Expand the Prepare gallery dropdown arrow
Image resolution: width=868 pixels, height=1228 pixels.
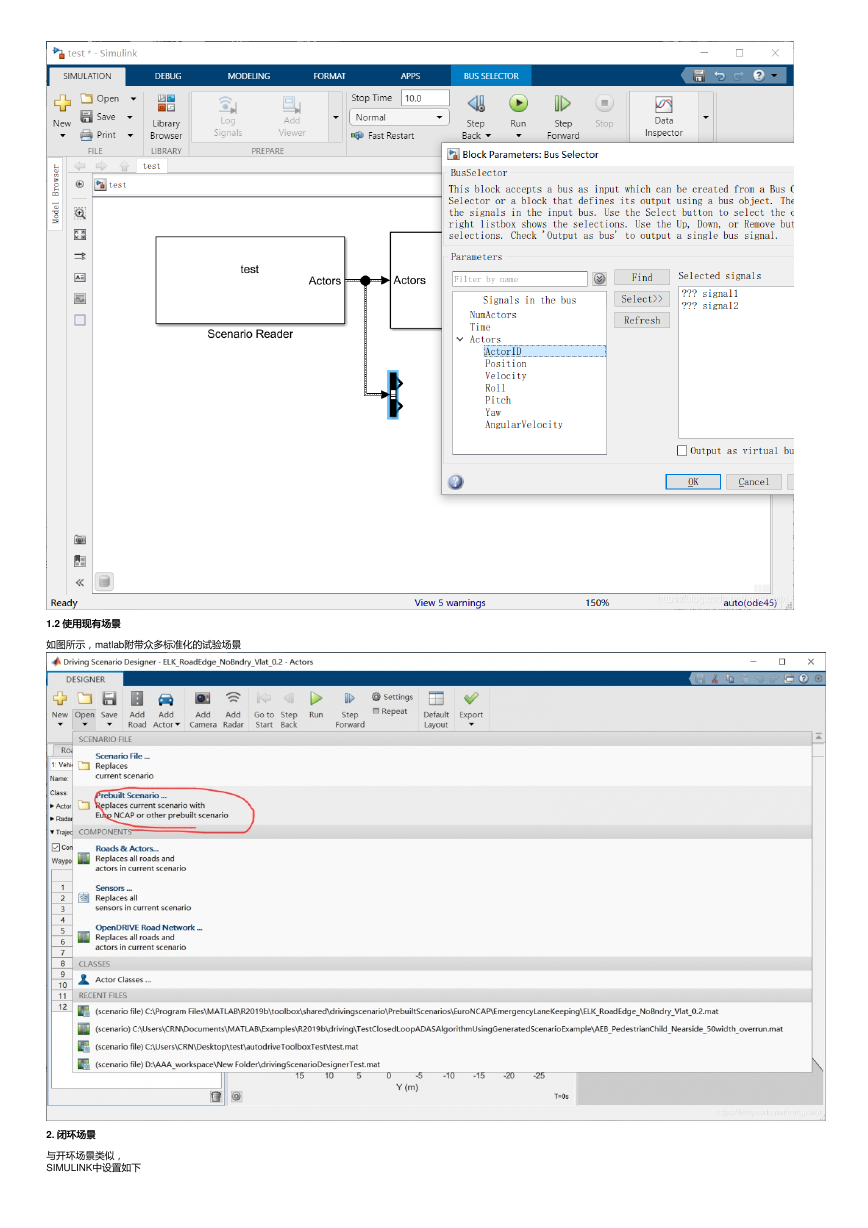click(335, 117)
